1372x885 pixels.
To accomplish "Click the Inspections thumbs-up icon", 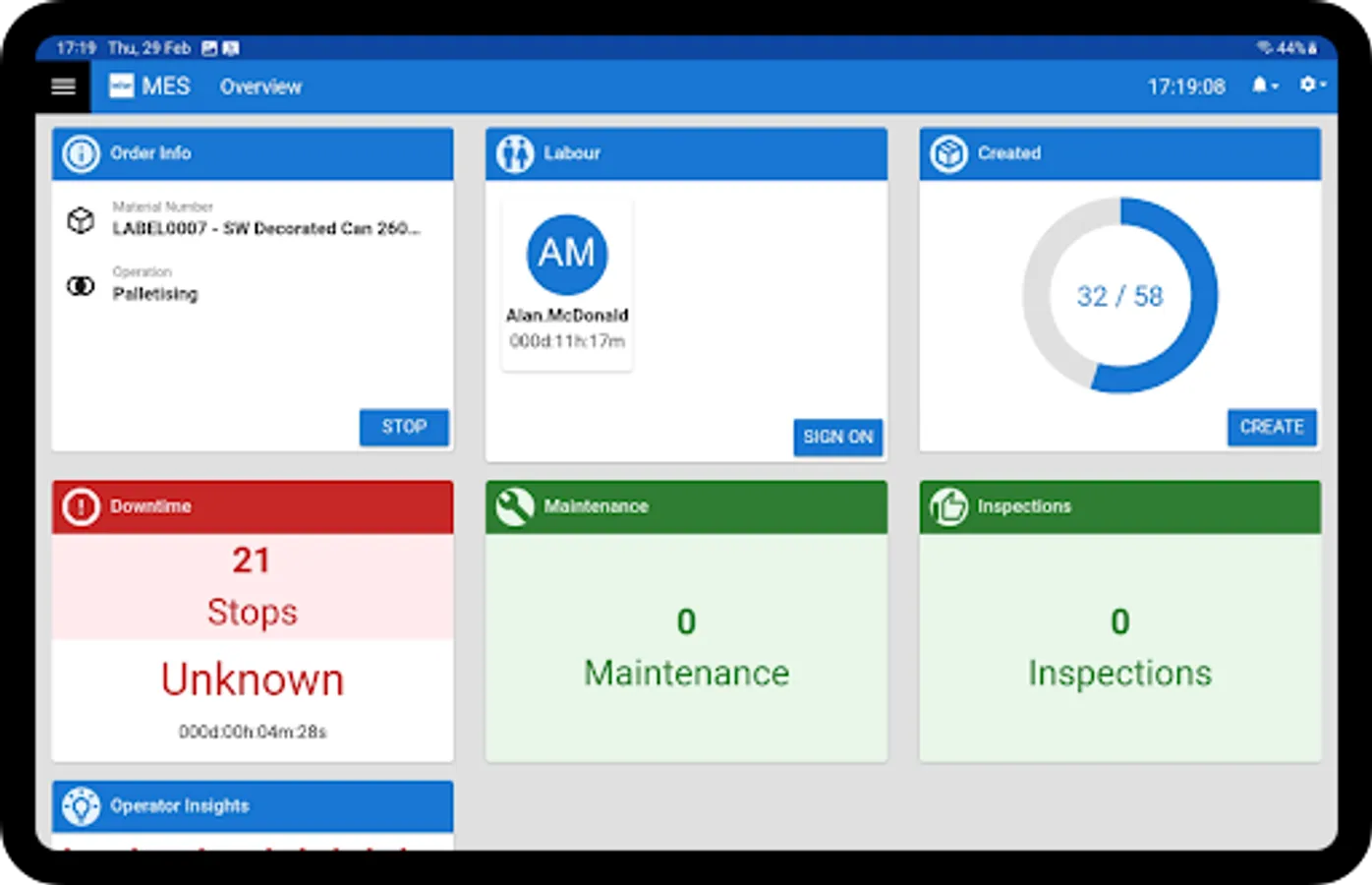I will point(948,506).
